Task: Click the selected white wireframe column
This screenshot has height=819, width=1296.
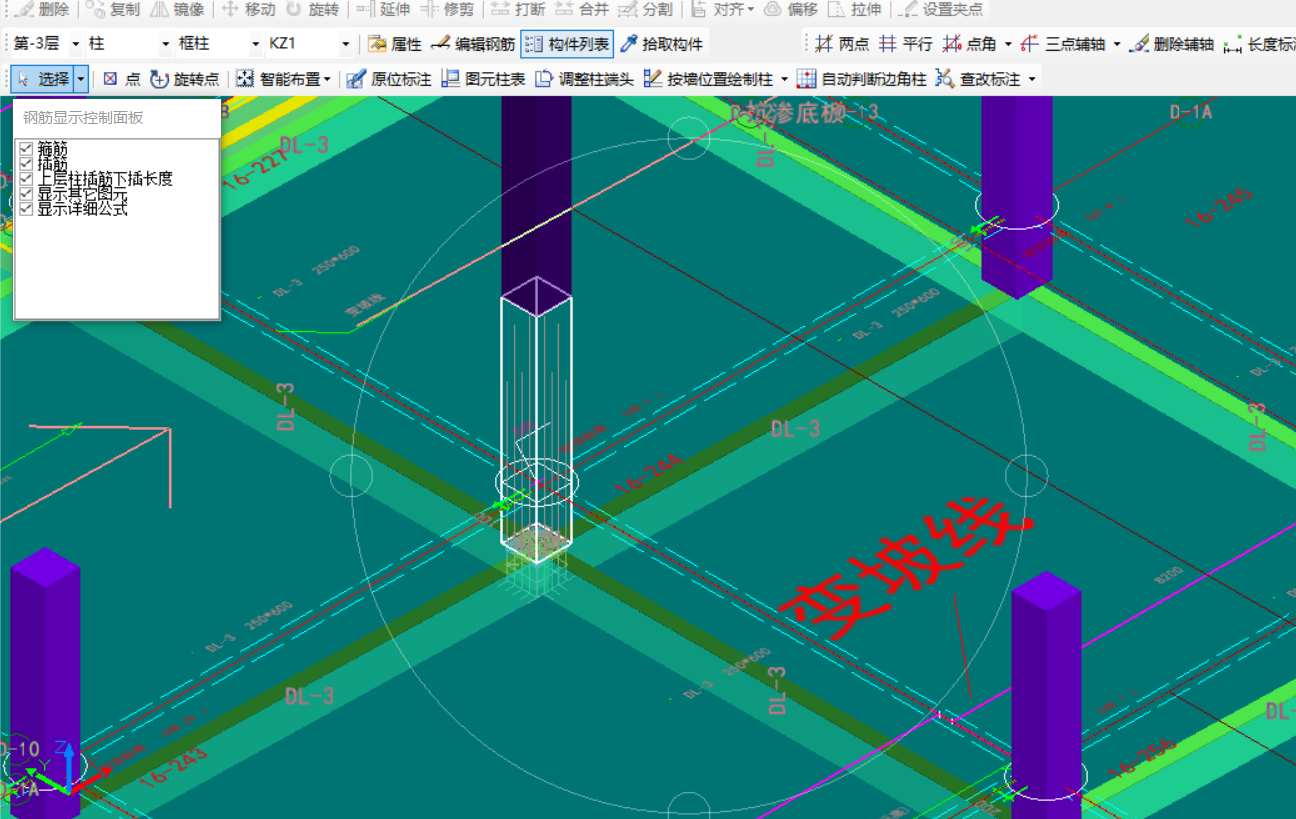Action: 536,420
